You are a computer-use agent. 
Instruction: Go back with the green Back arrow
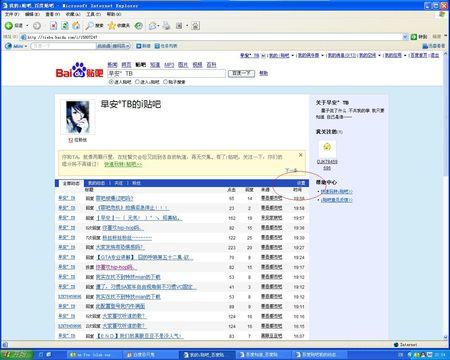pos(9,26)
